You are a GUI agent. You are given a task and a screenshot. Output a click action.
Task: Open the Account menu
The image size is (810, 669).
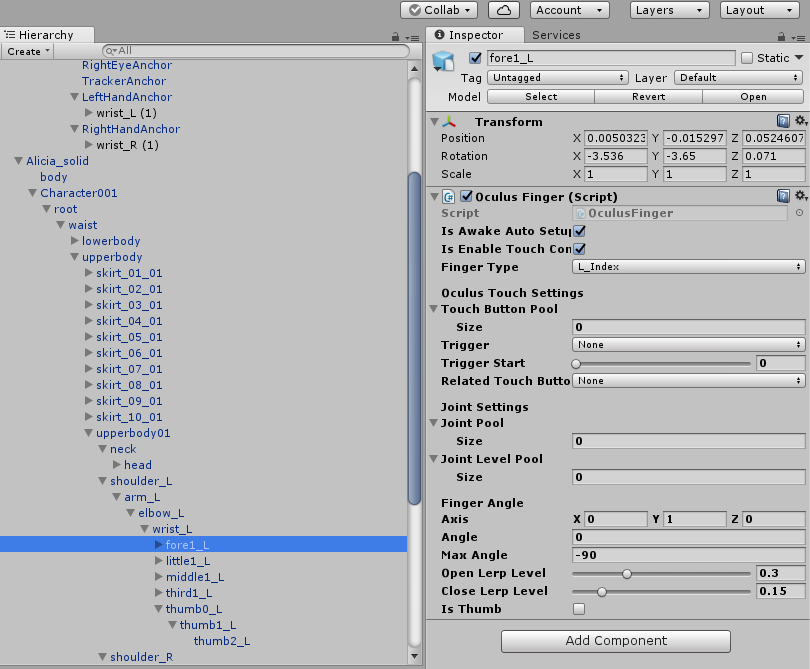569,10
